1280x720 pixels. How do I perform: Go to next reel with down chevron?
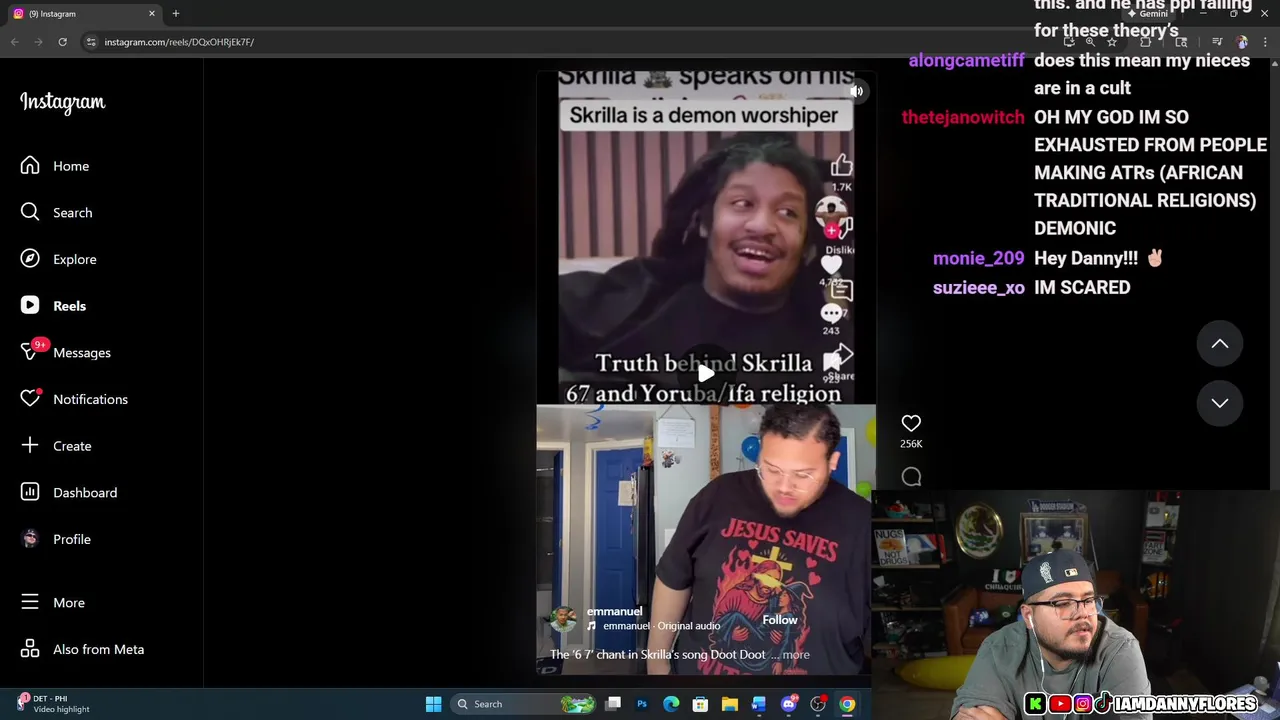click(1220, 403)
